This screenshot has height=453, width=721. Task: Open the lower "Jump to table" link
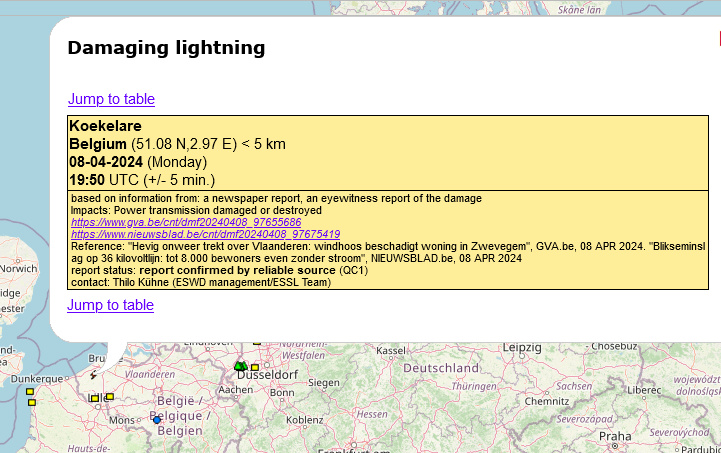(110, 305)
